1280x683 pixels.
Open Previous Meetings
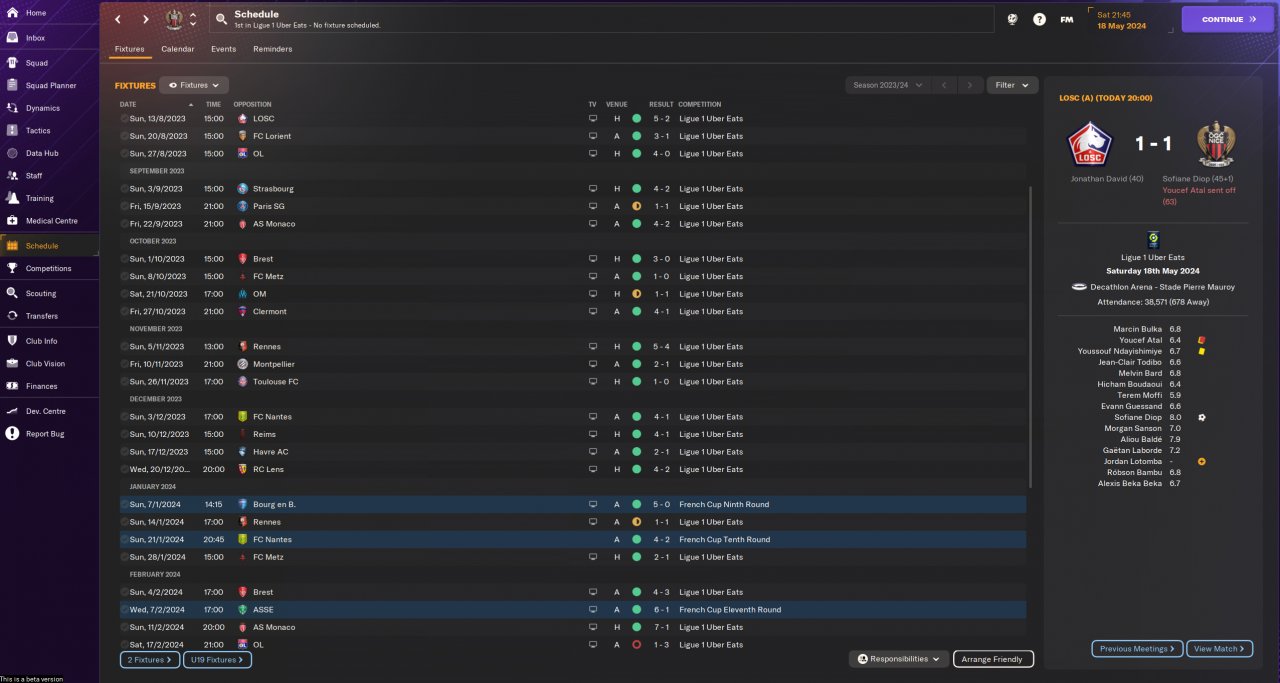coord(1138,649)
